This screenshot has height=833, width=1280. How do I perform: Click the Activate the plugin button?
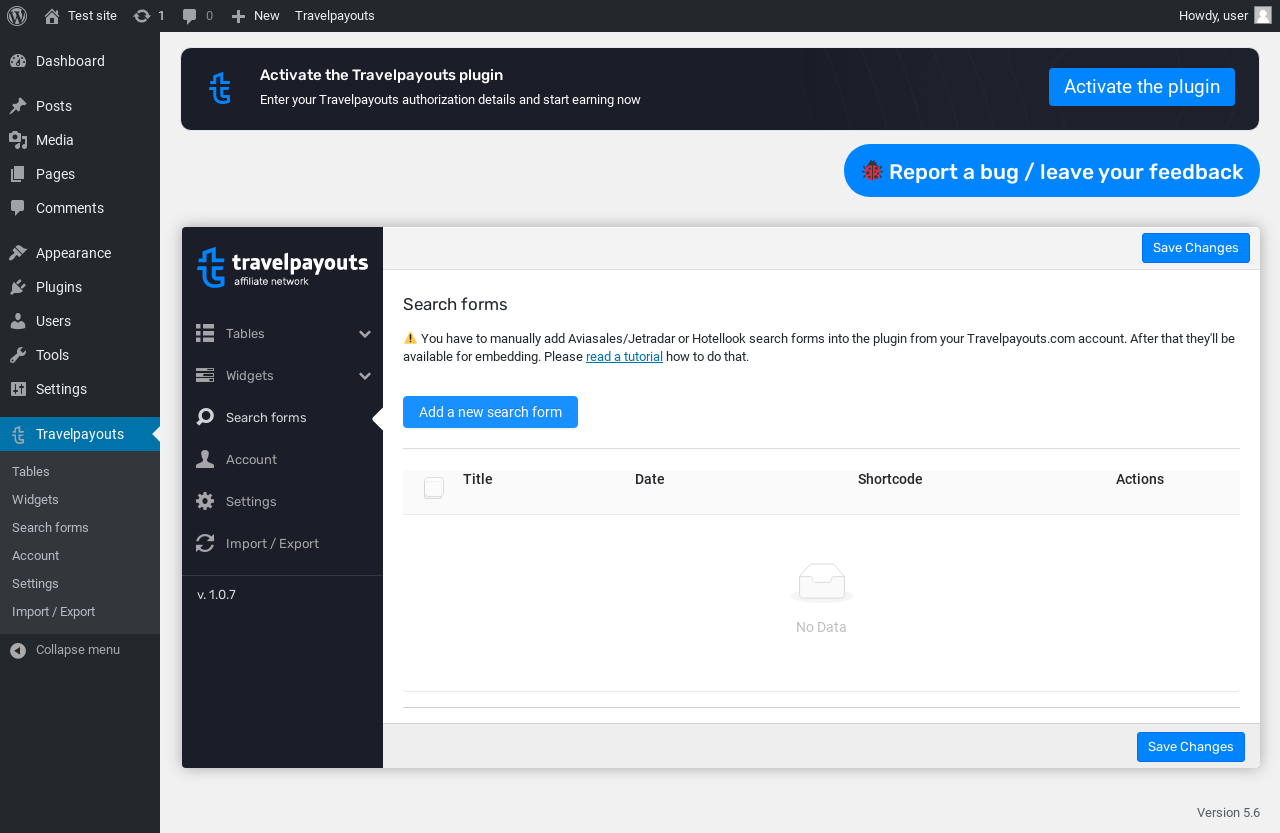[x=1142, y=87]
